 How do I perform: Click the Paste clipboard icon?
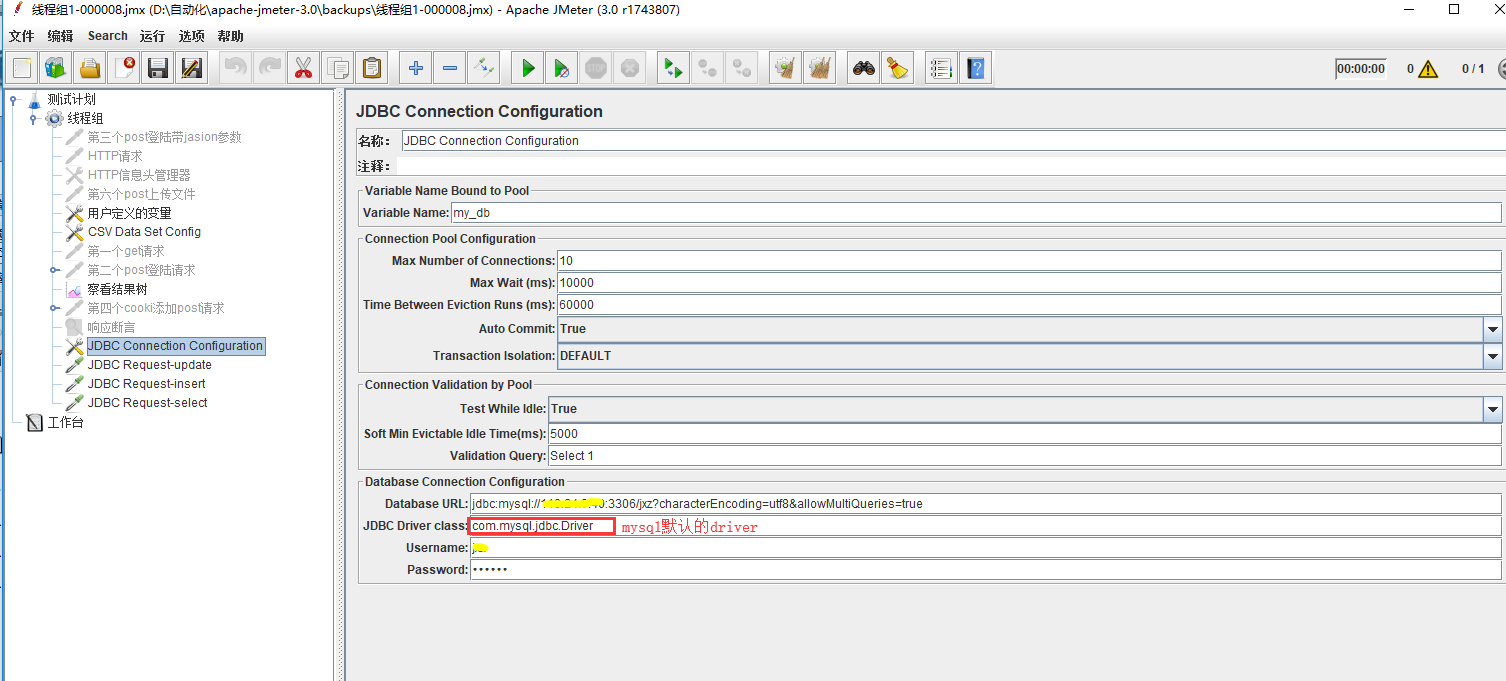pos(372,68)
